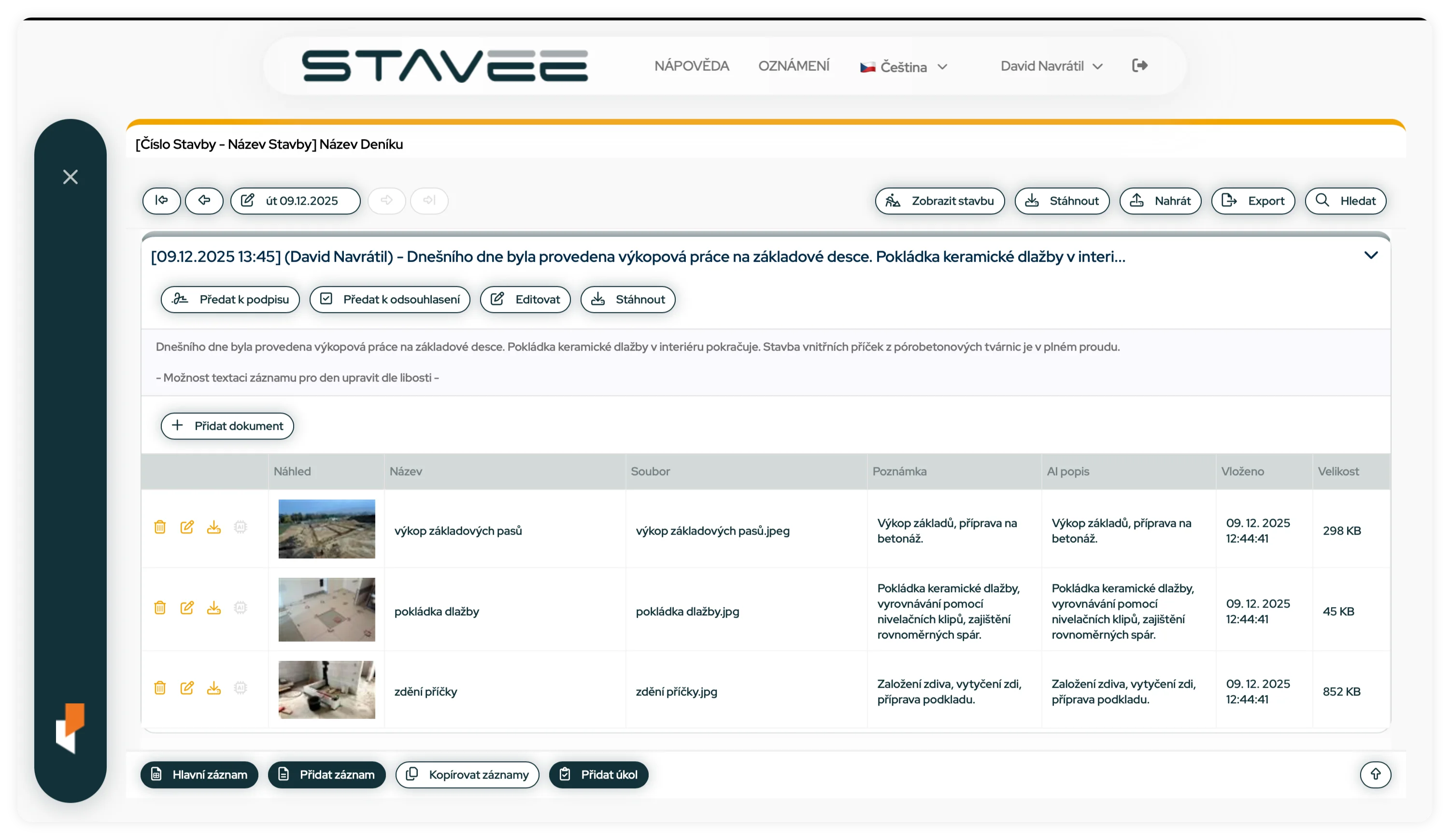
Task: Go to the previous diary day
Action: (204, 201)
